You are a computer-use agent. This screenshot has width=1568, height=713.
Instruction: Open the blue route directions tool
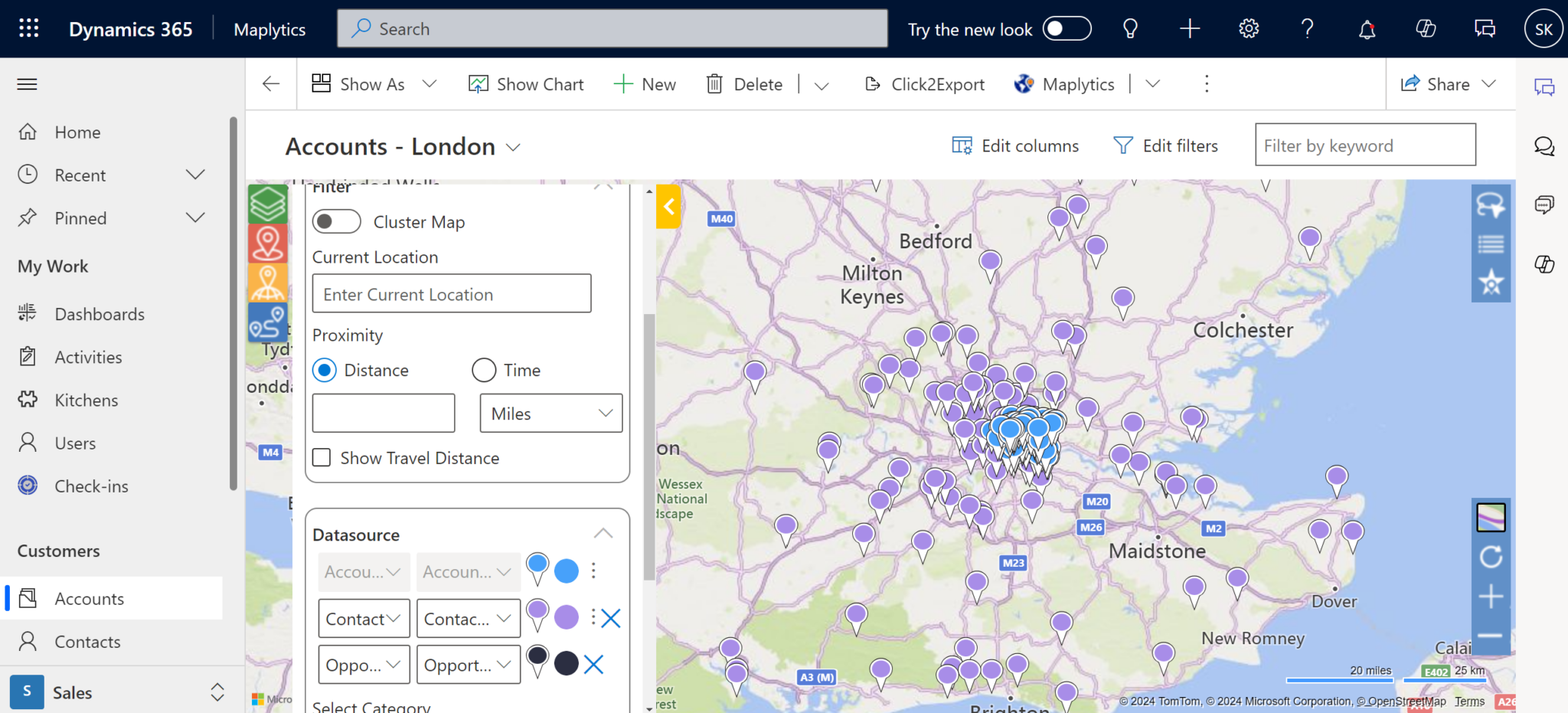267,322
